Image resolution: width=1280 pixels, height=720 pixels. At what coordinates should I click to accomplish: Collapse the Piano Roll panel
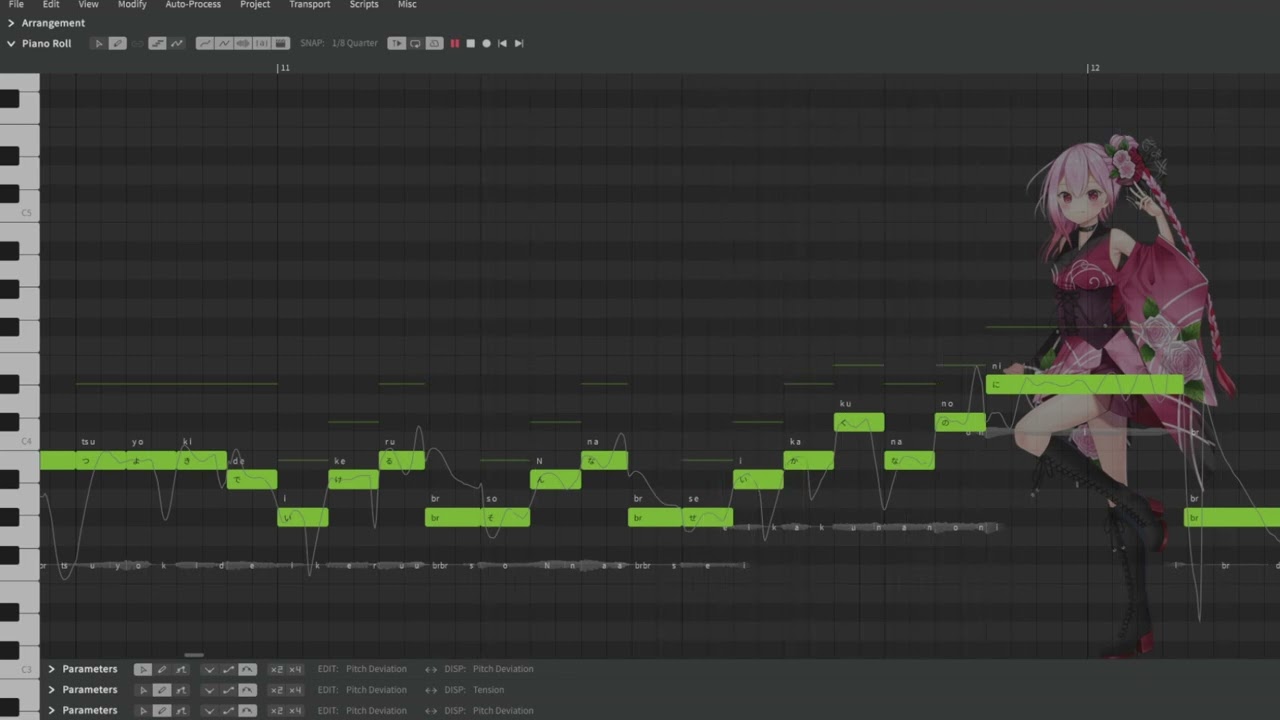click(x=11, y=43)
